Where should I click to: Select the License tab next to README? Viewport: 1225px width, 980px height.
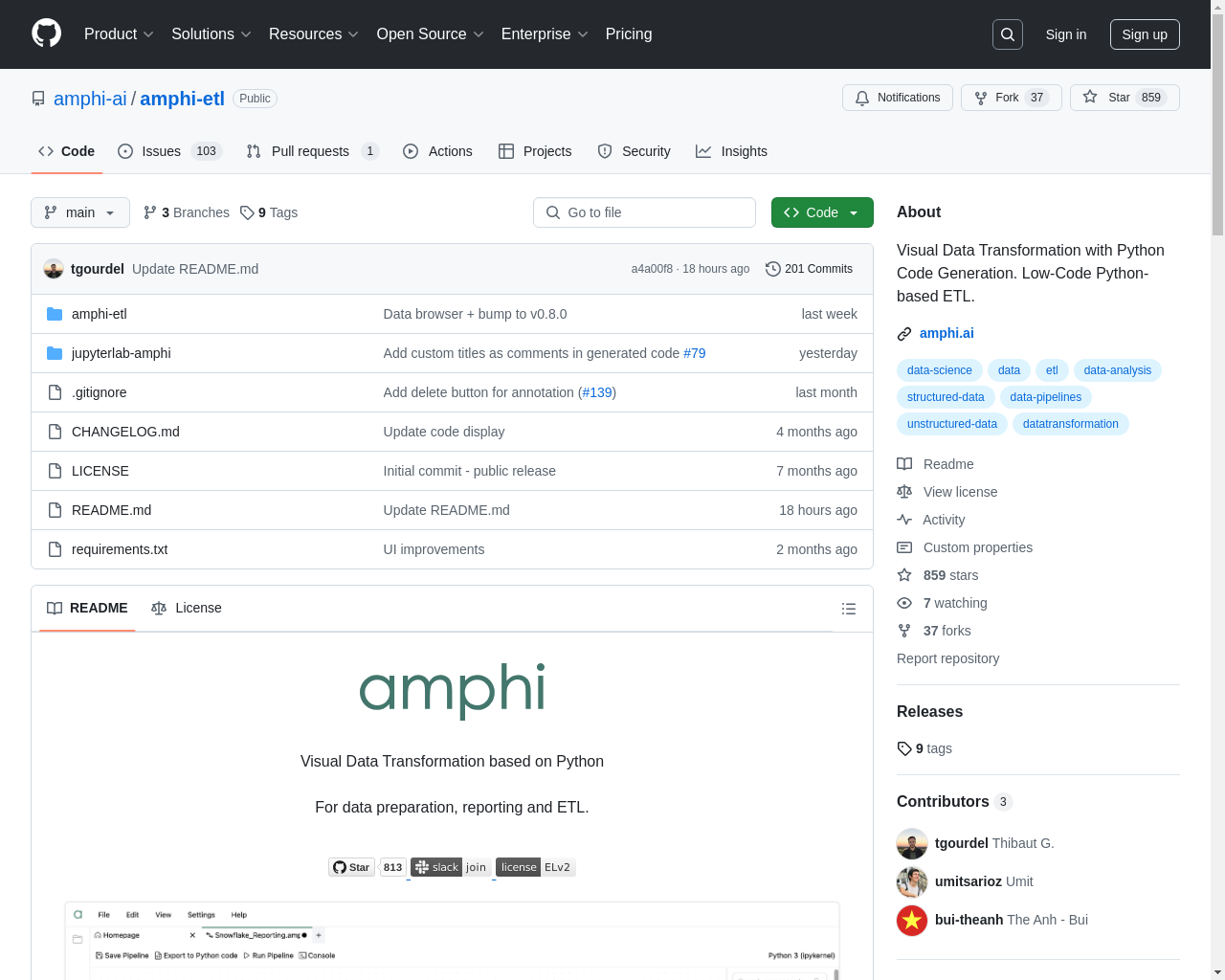click(187, 608)
